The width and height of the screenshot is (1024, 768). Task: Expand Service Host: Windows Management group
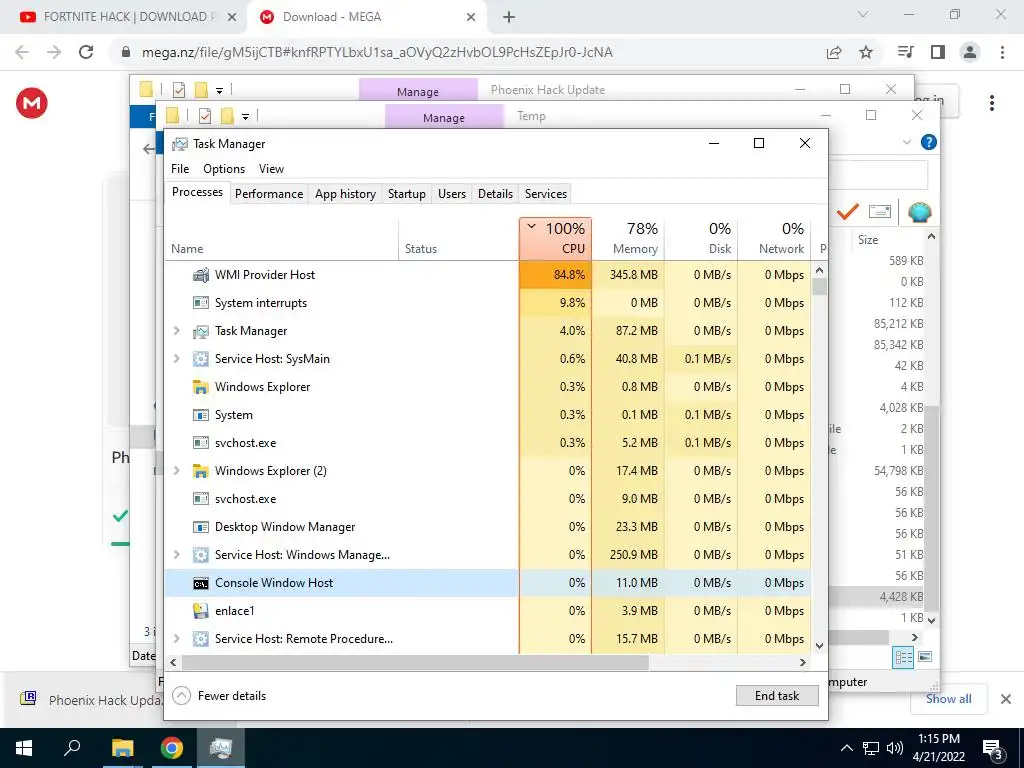click(x=176, y=555)
